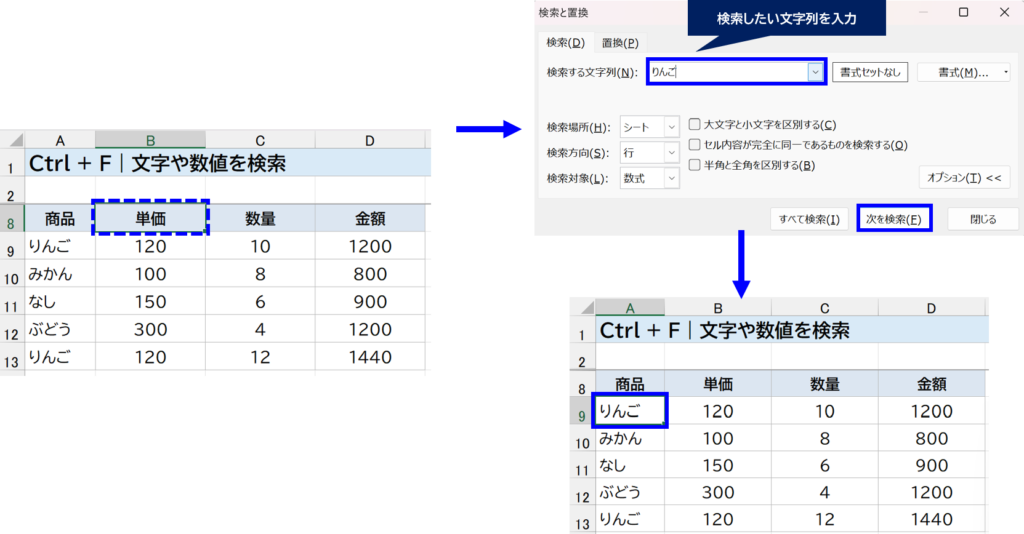Image resolution: width=1024 pixels, height=534 pixels.
Task: Click なし cell in left spreadsheet
Action: click(60, 302)
